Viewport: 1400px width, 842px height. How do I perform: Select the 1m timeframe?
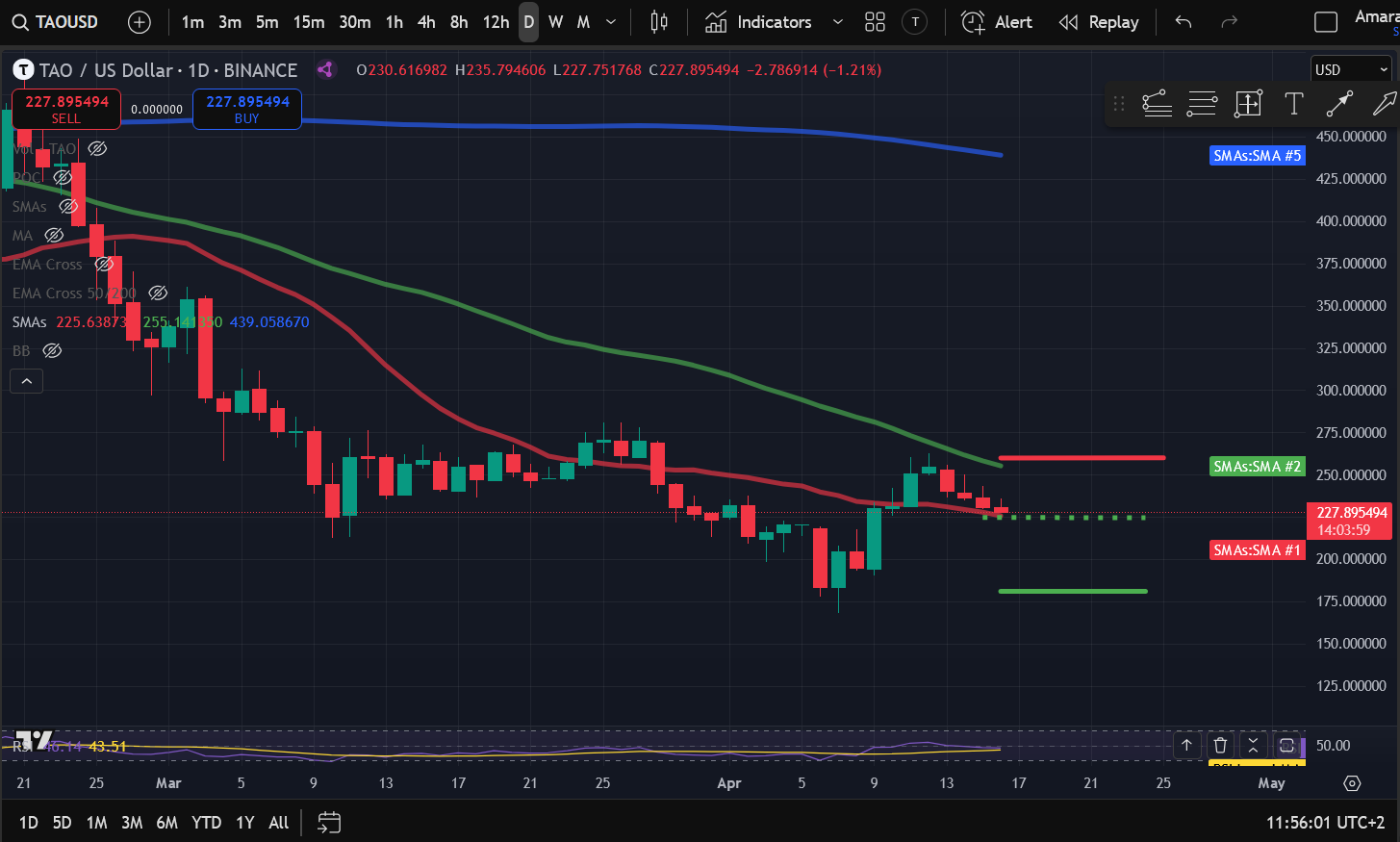(192, 22)
